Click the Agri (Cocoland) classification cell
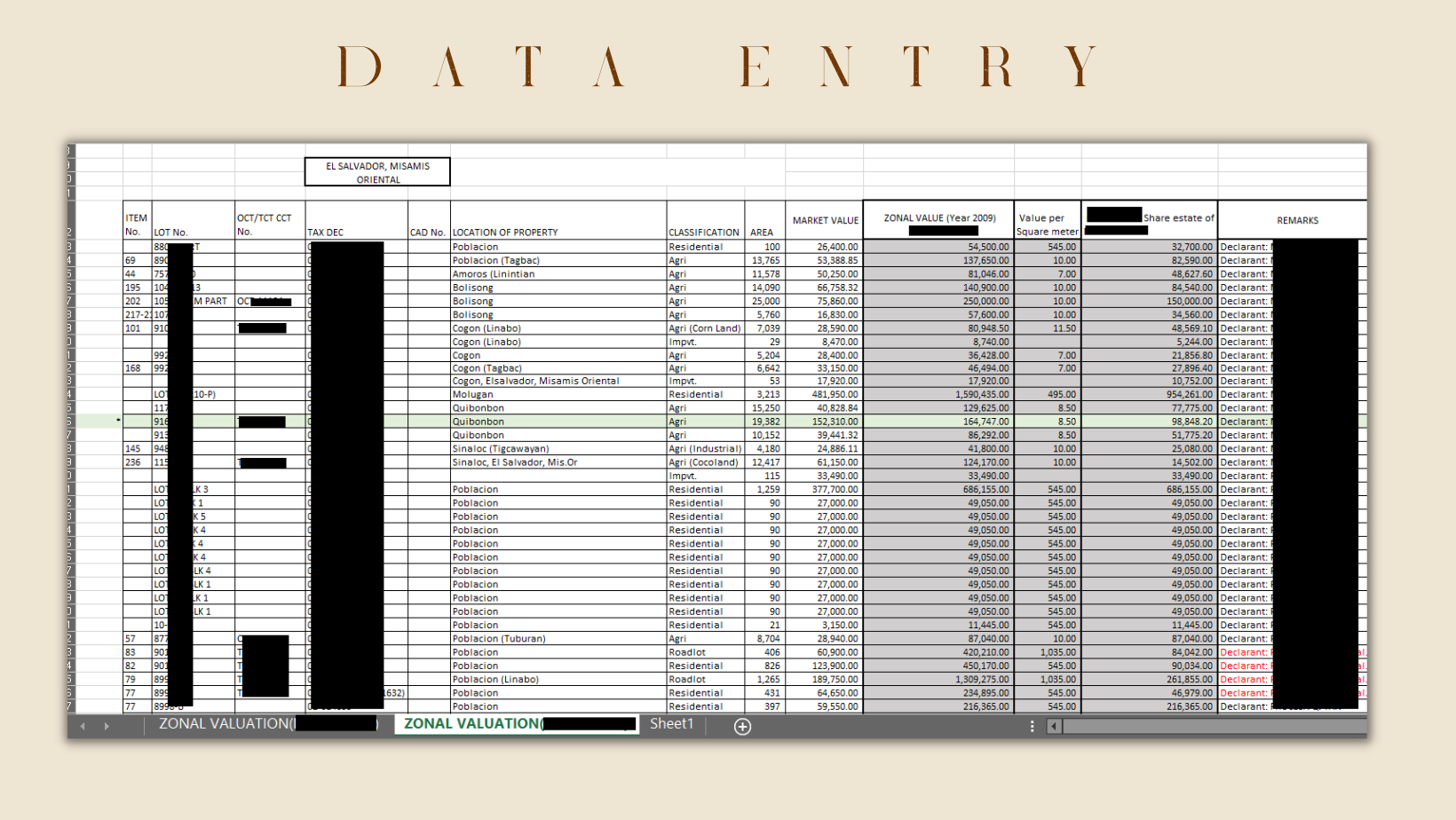The height and width of the screenshot is (820, 1456). click(x=705, y=462)
